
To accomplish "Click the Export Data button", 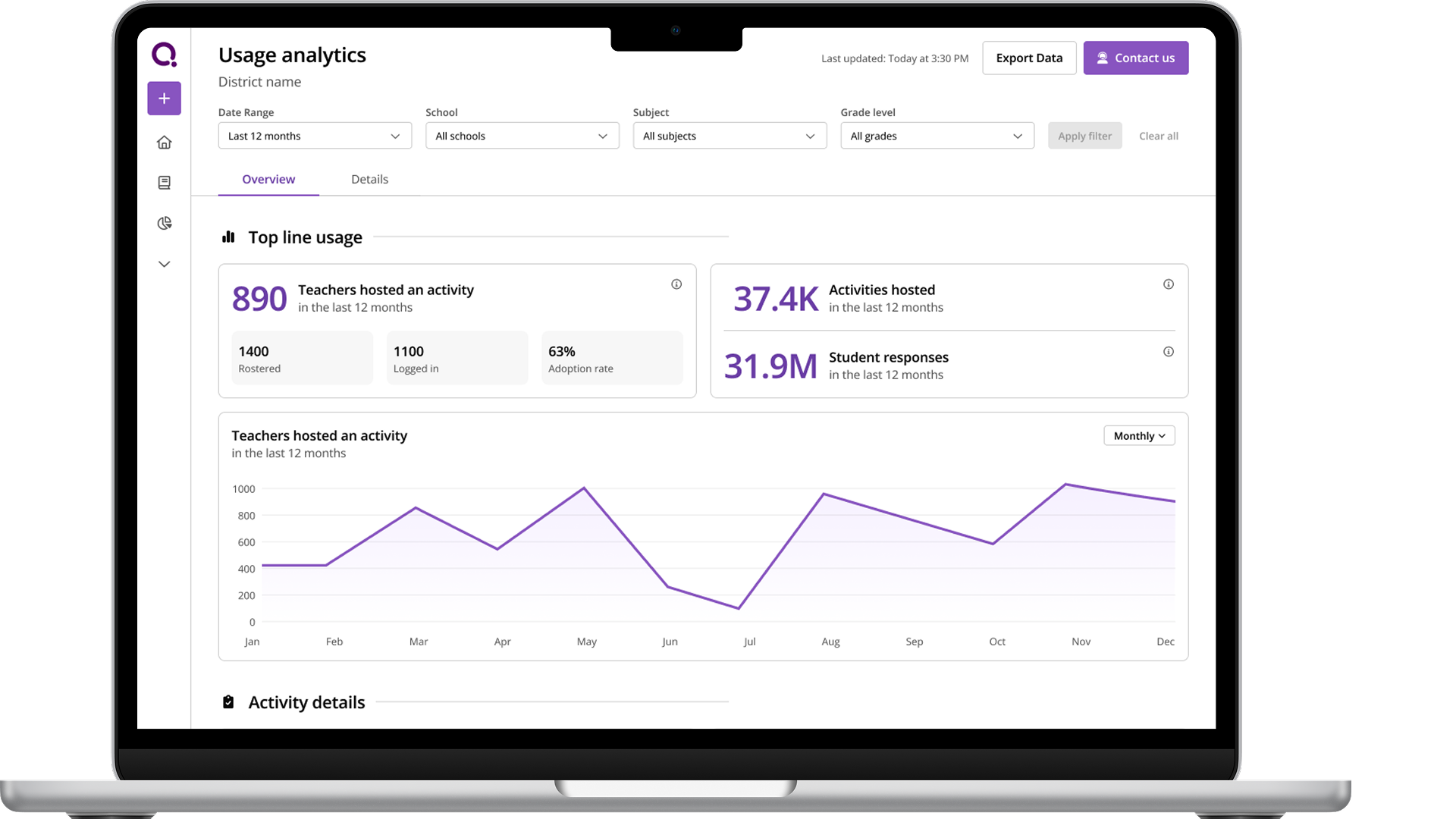I will coord(1029,58).
